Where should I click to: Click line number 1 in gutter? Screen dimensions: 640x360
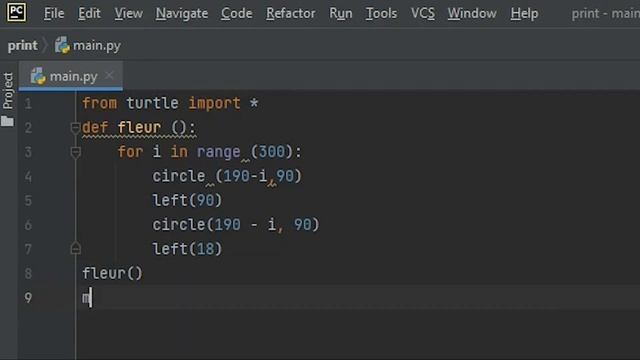[x=28, y=104]
